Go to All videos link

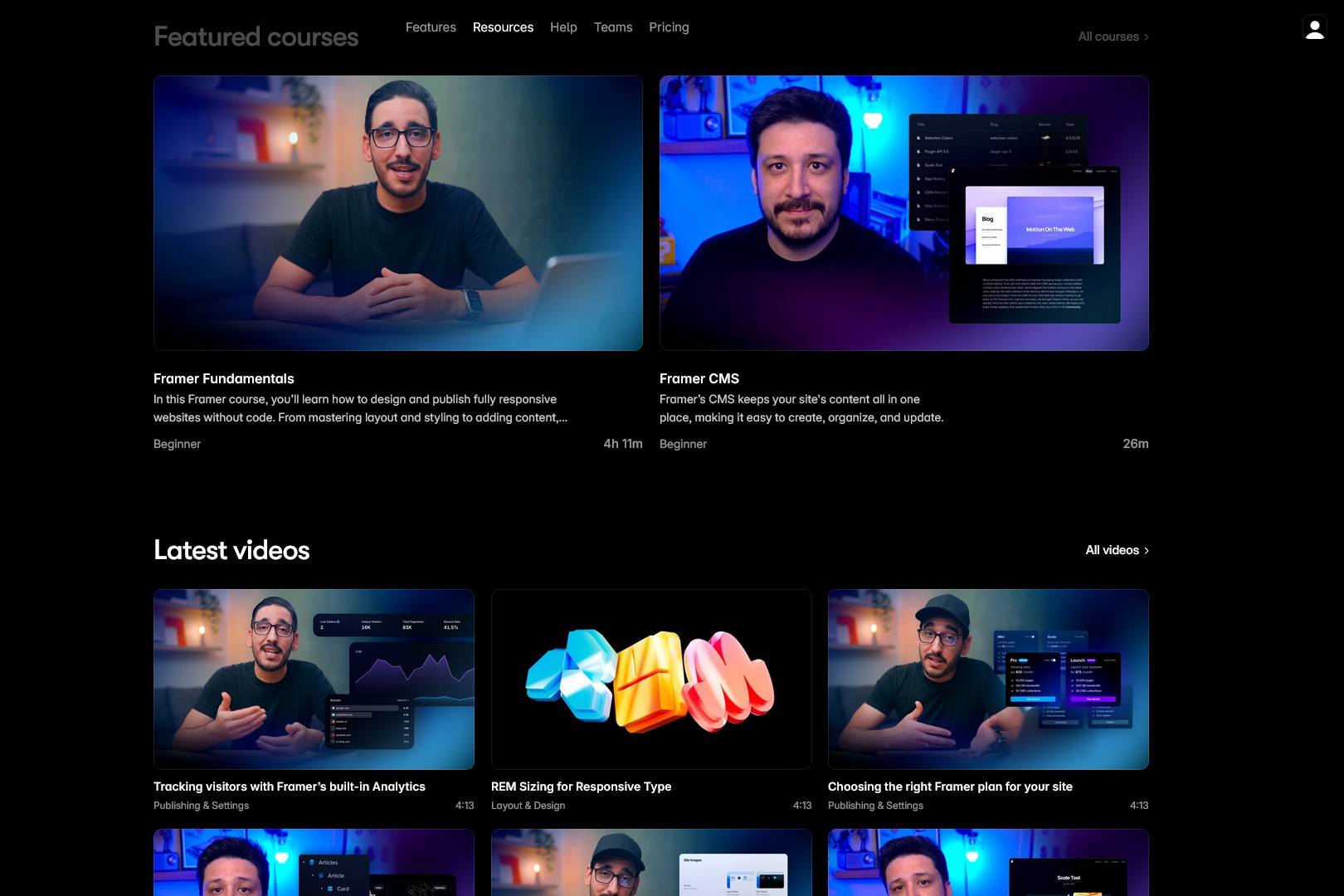point(1118,550)
